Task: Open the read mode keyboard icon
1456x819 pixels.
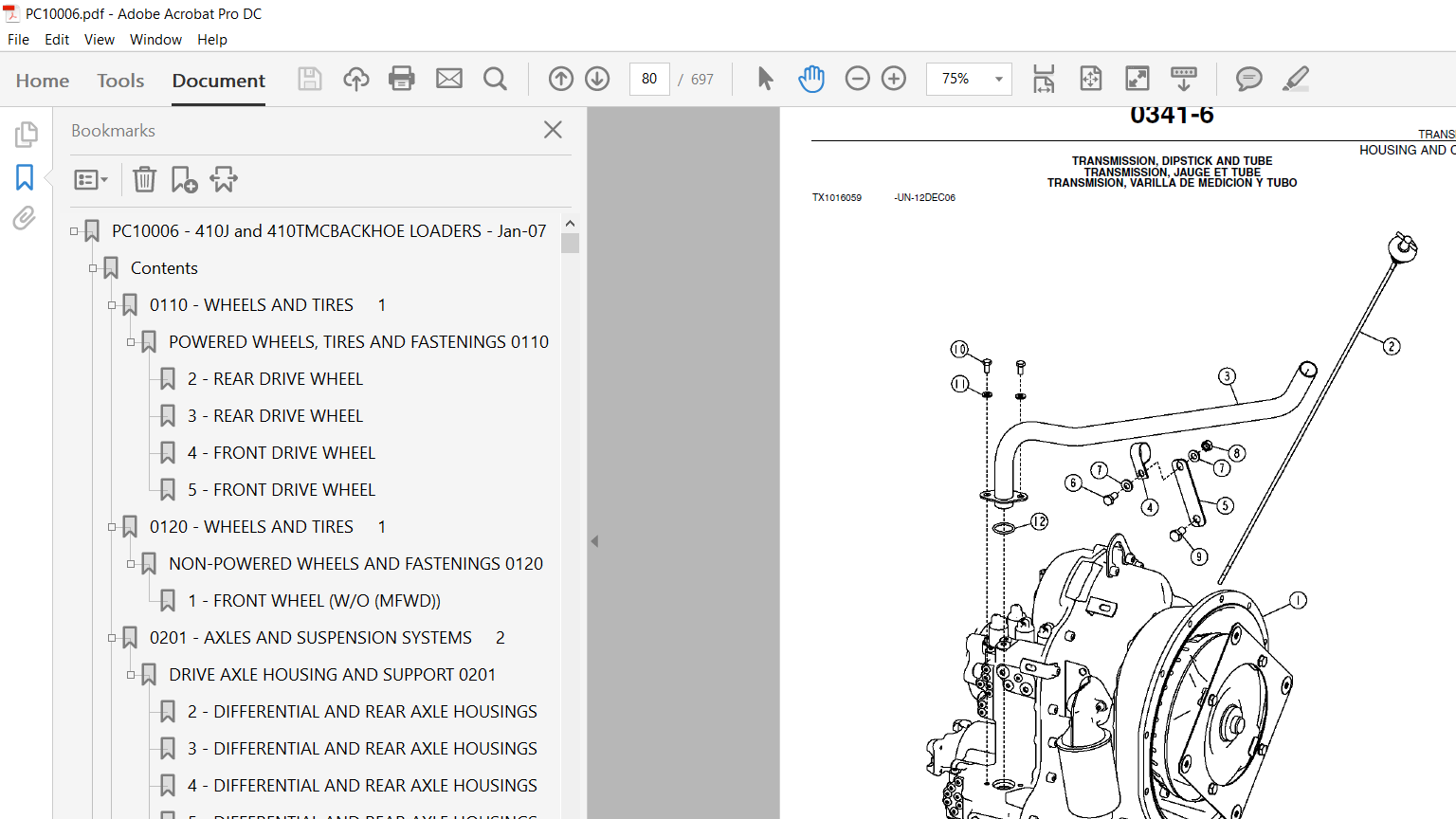Action: point(1183,79)
